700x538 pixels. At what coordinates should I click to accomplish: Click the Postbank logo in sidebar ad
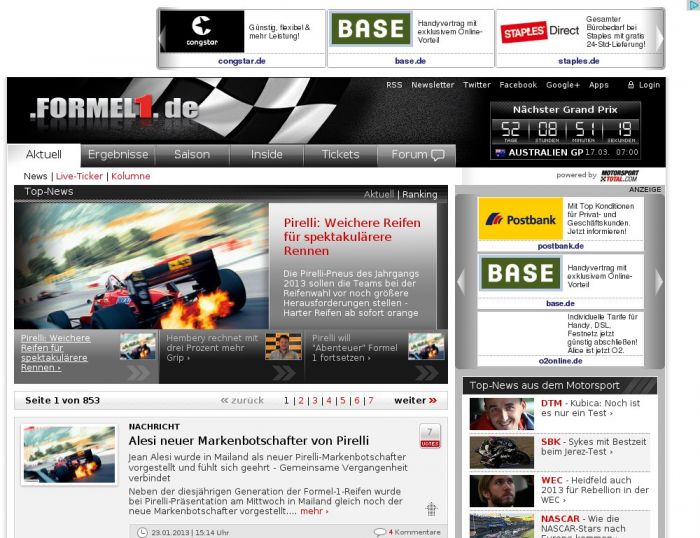click(521, 219)
